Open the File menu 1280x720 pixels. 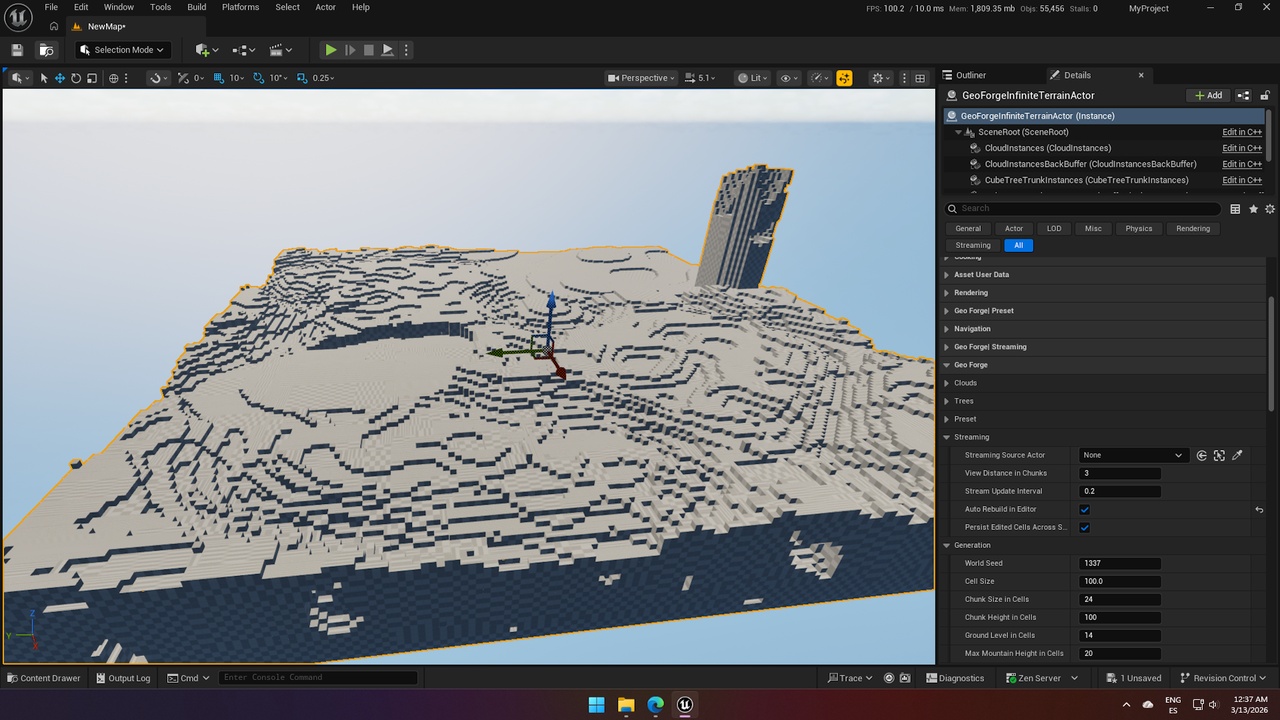click(x=51, y=7)
